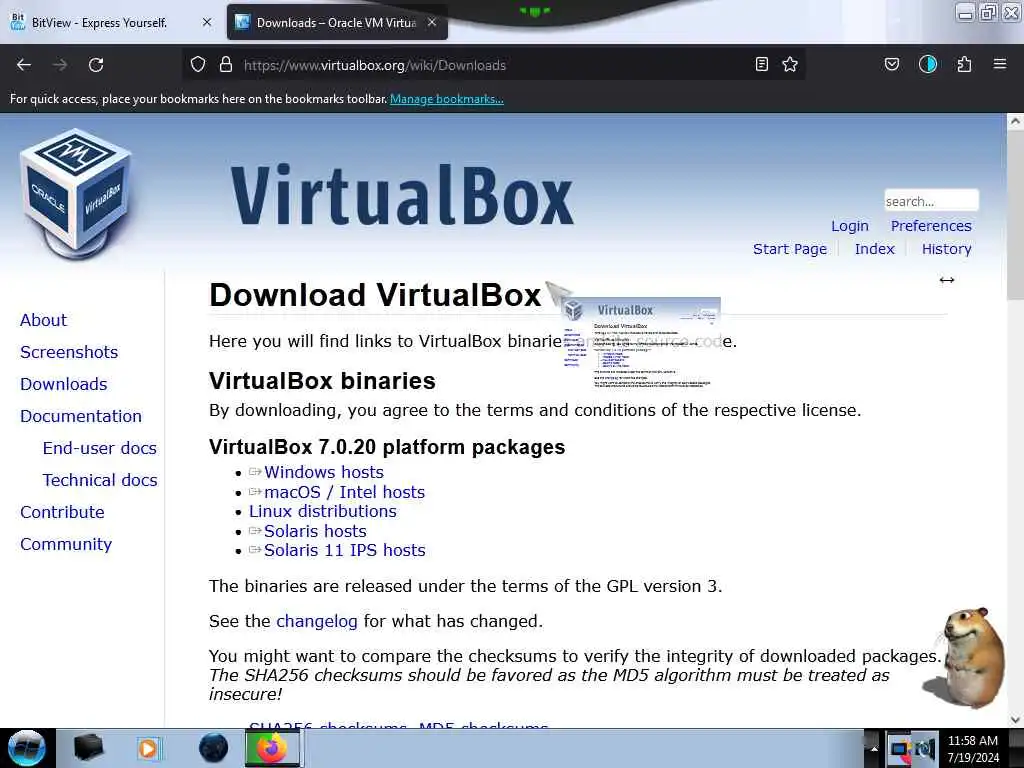The height and width of the screenshot is (768, 1024).
Task: Show hidden system tray icons arrow
Action: (x=873, y=748)
